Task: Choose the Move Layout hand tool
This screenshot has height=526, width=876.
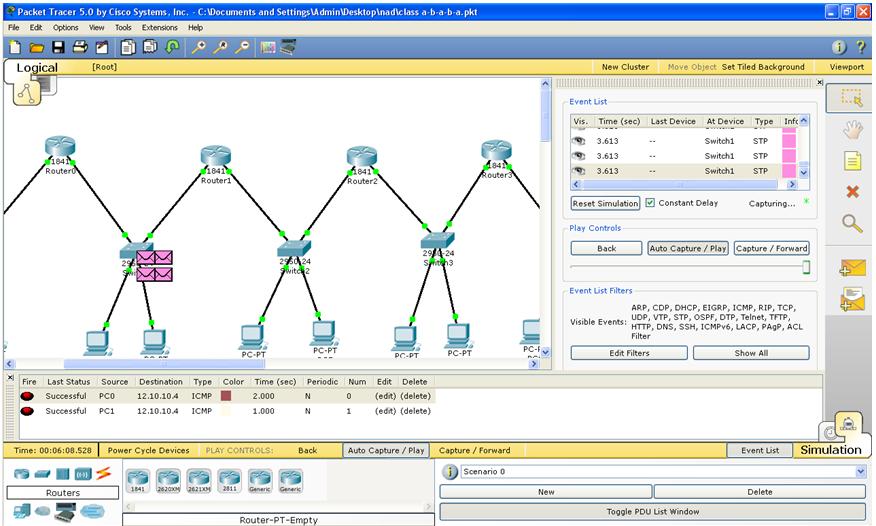Action: [x=853, y=131]
